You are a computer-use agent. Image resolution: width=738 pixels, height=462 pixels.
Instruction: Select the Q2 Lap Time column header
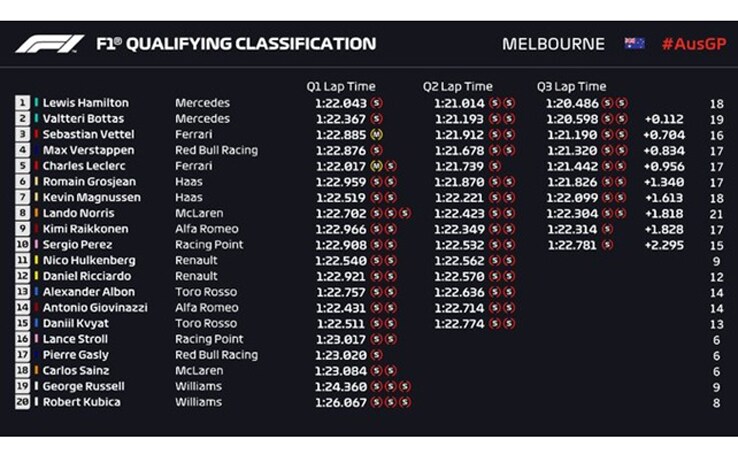tap(457, 87)
